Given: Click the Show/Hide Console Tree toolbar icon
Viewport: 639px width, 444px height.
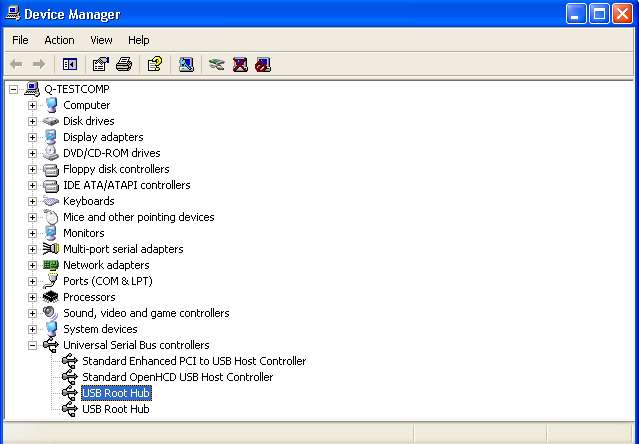Looking at the screenshot, I should coord(69,64).
